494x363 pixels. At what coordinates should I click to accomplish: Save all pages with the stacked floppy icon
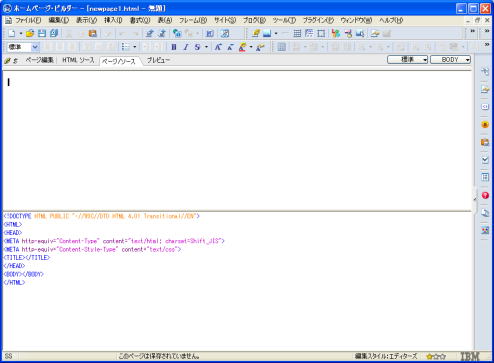click(x=54, y=33)
